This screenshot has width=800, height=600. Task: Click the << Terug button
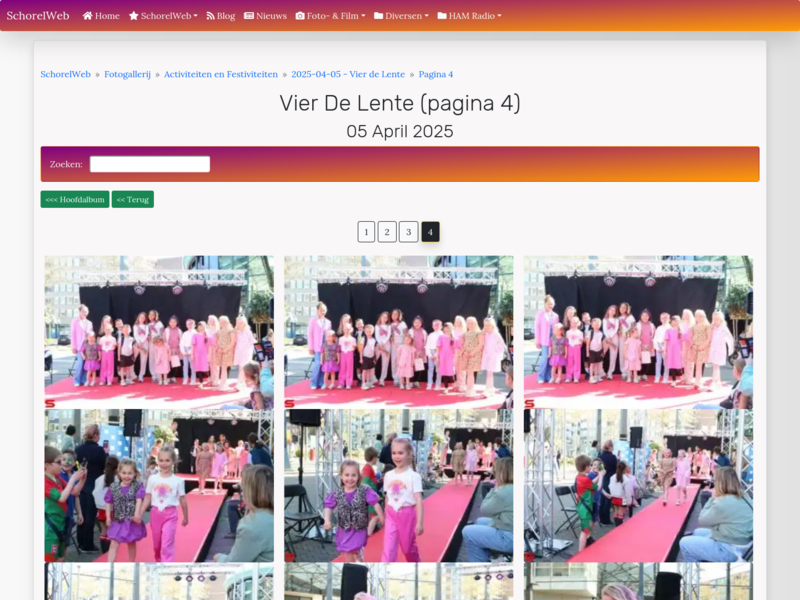pos(133,199)
